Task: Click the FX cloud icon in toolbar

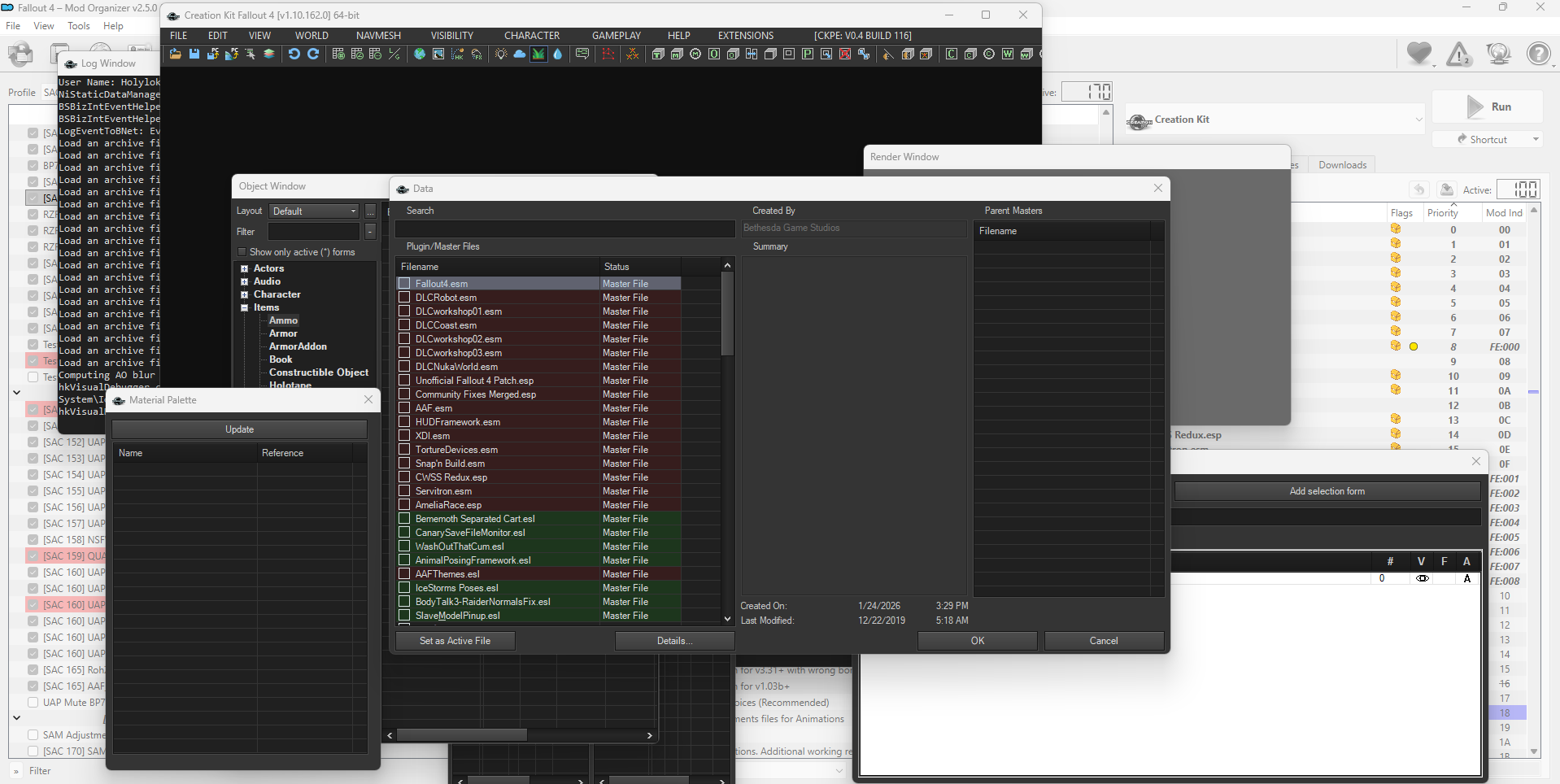Action: pos(477,54)
